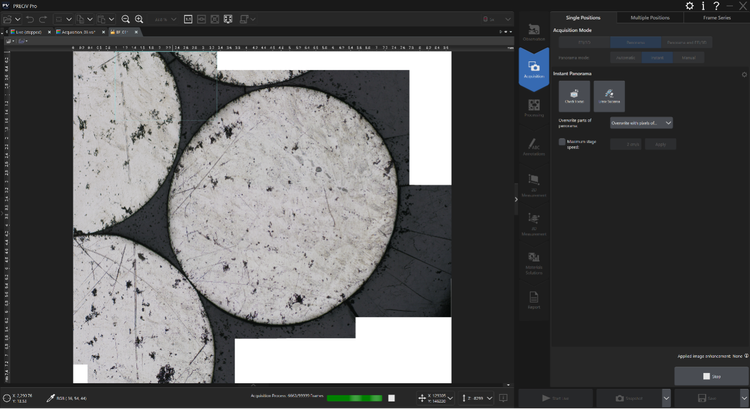Open the info icon in title bar
This screenshot has width=750, height=410.
click(702, 6)
